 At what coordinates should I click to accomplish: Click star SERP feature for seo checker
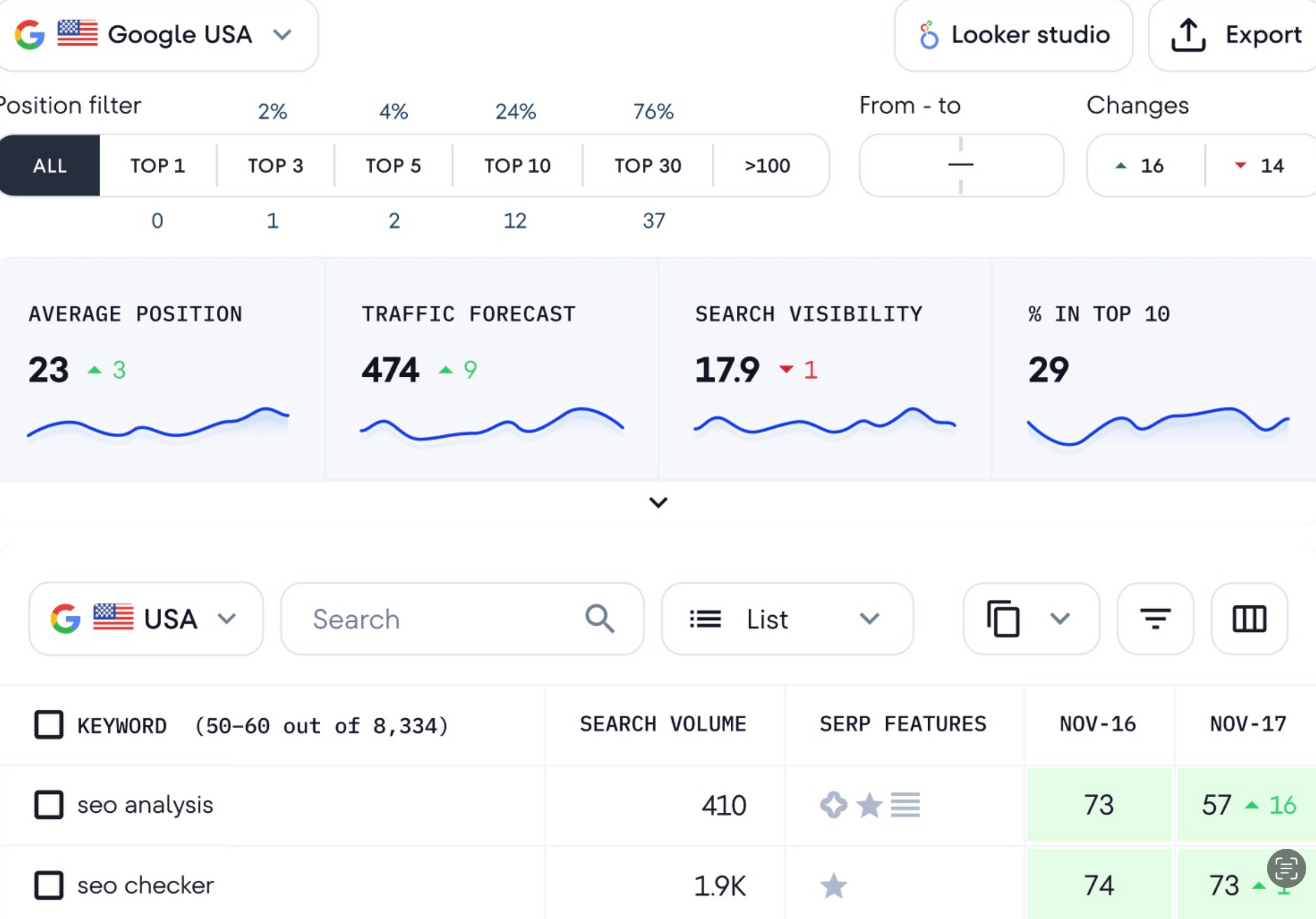(x=834, y=886)
